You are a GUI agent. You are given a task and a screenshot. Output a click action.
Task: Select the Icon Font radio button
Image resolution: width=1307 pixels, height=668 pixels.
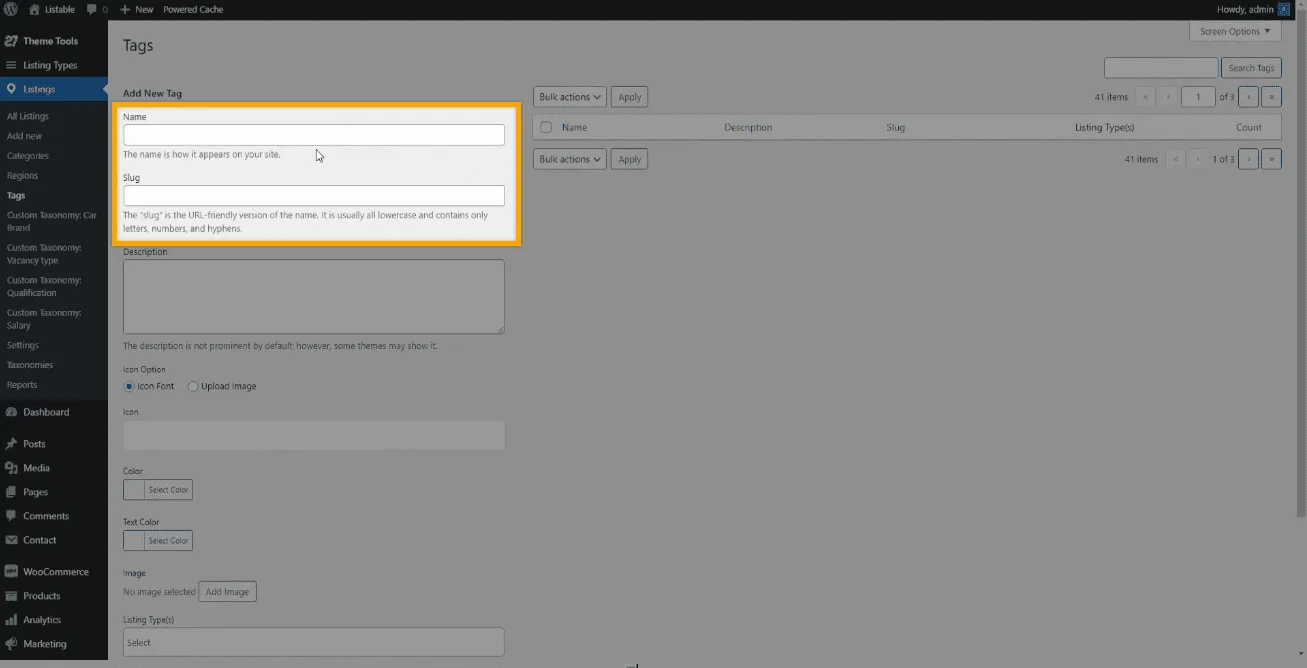pos(129,386)
